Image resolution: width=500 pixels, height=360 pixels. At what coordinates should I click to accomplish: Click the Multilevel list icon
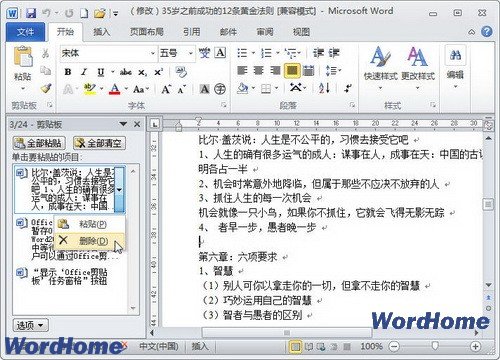[290, 53]
